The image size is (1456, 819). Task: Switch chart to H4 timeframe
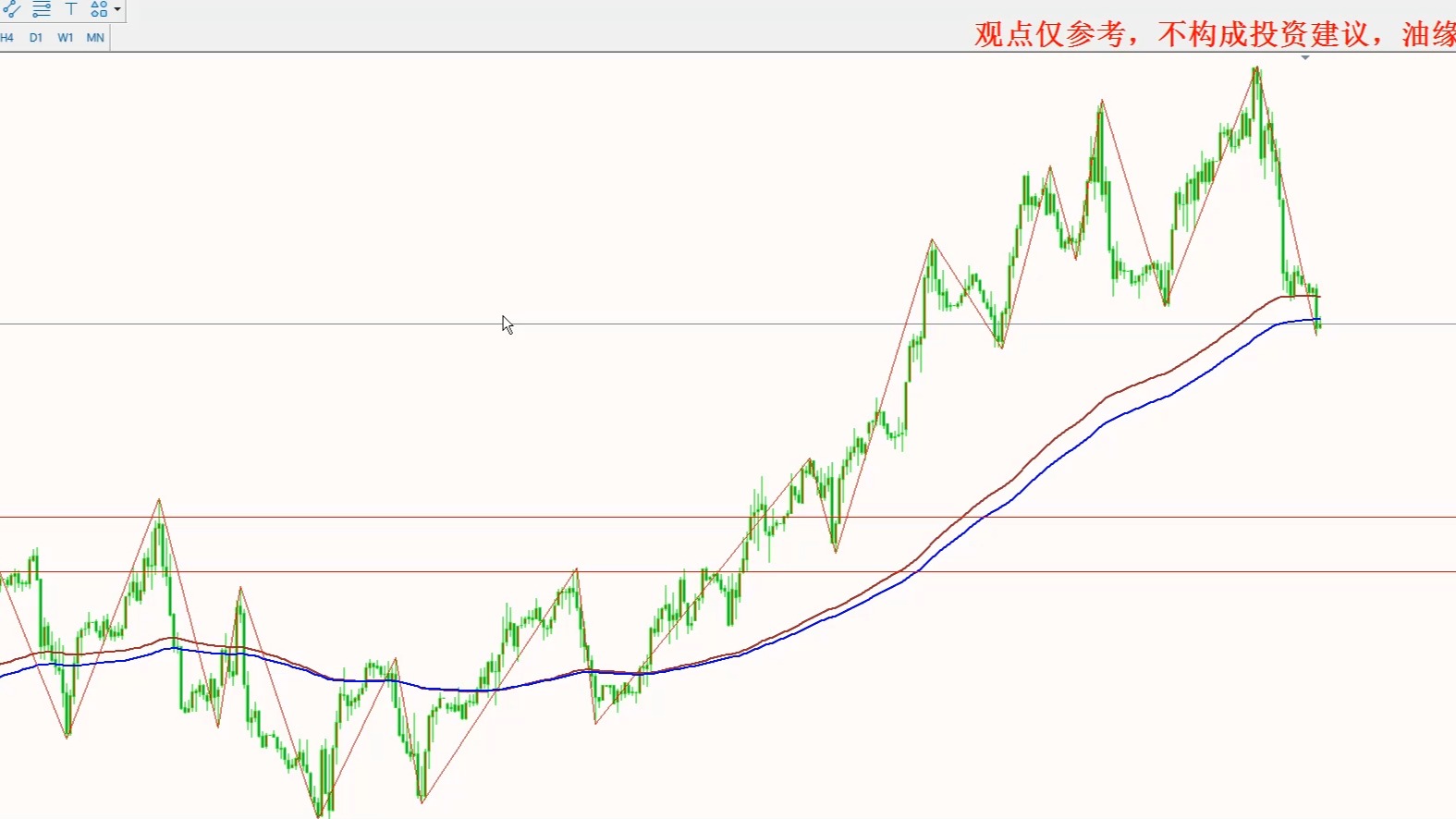[7, 38]
